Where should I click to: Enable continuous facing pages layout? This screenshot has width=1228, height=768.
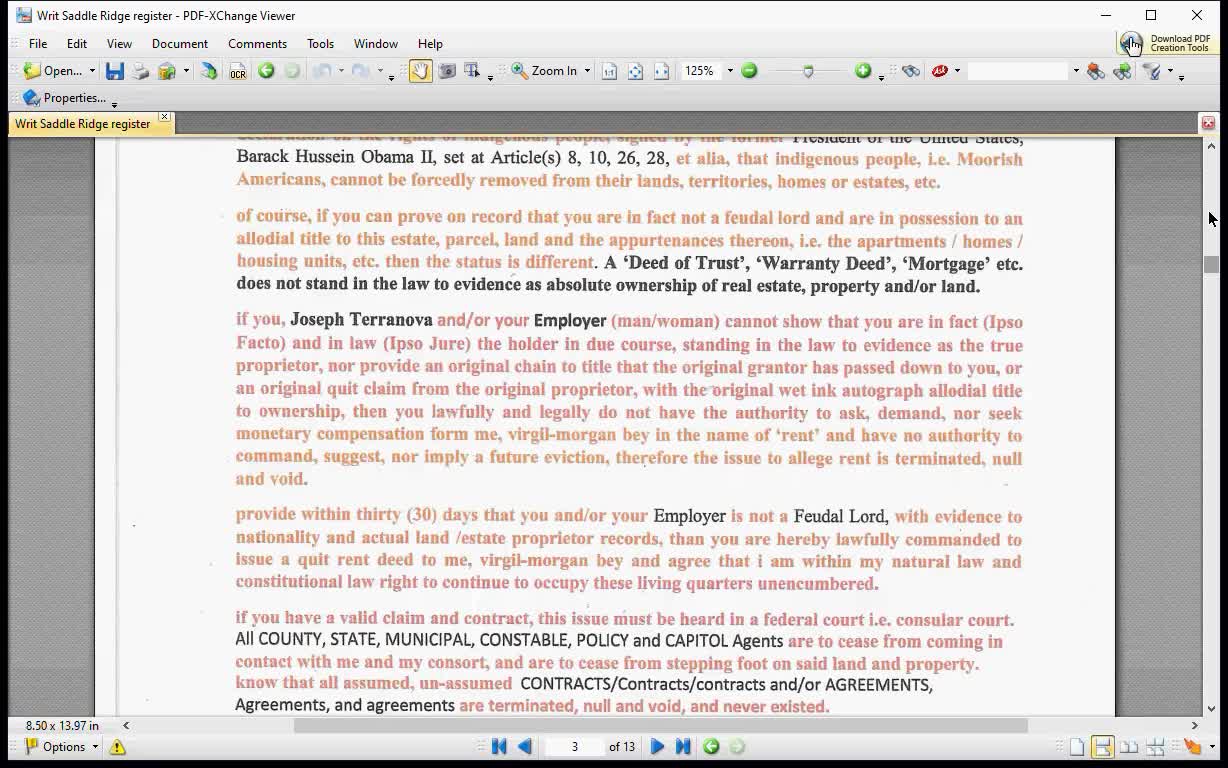tap(1155, 747)
